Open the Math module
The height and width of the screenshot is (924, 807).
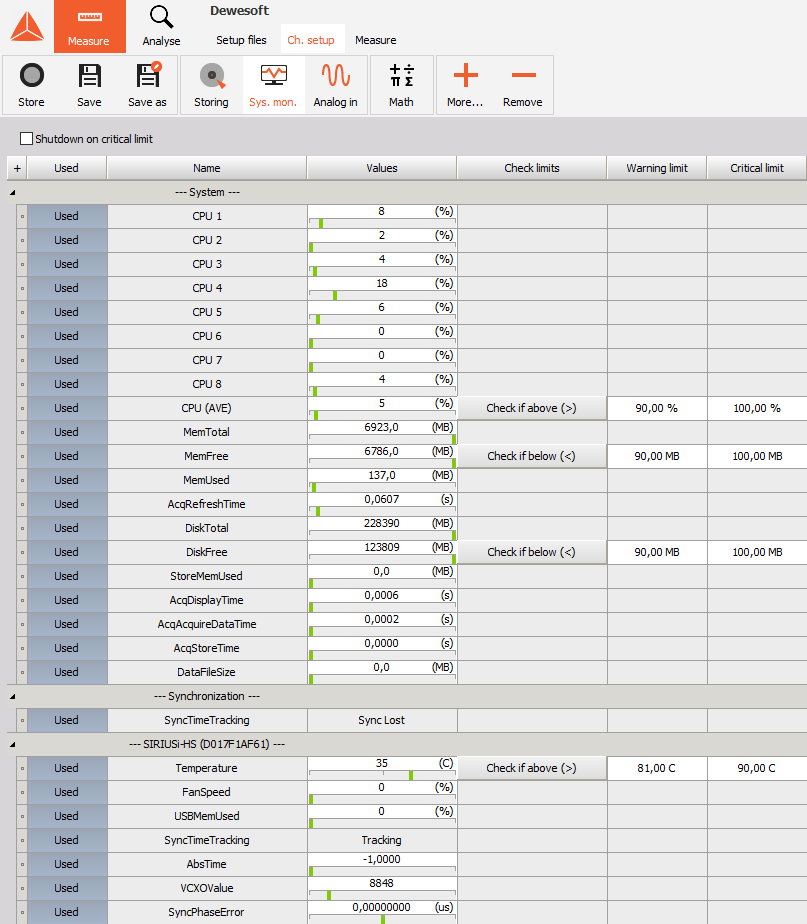pyautogui.click(x=401, y=85)
